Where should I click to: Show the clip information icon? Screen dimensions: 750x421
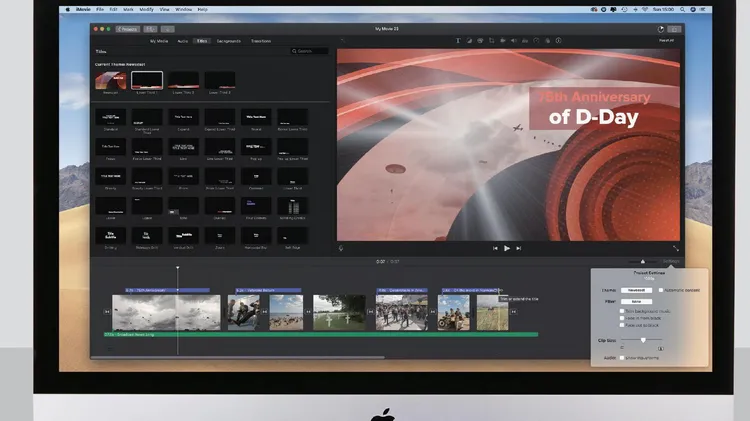pos(558,41)
